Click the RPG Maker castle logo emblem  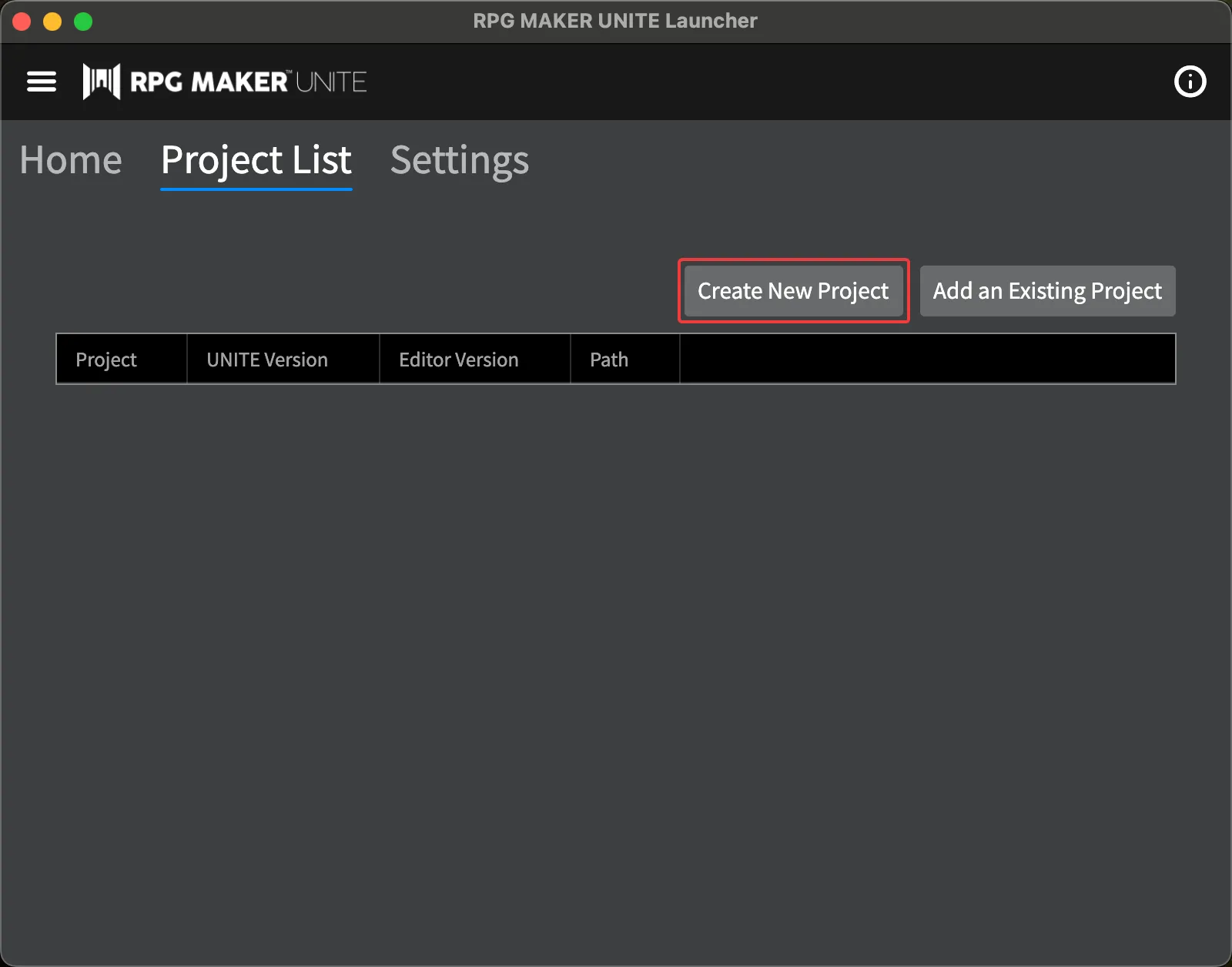pyautogui.click(x=102, y=82)
